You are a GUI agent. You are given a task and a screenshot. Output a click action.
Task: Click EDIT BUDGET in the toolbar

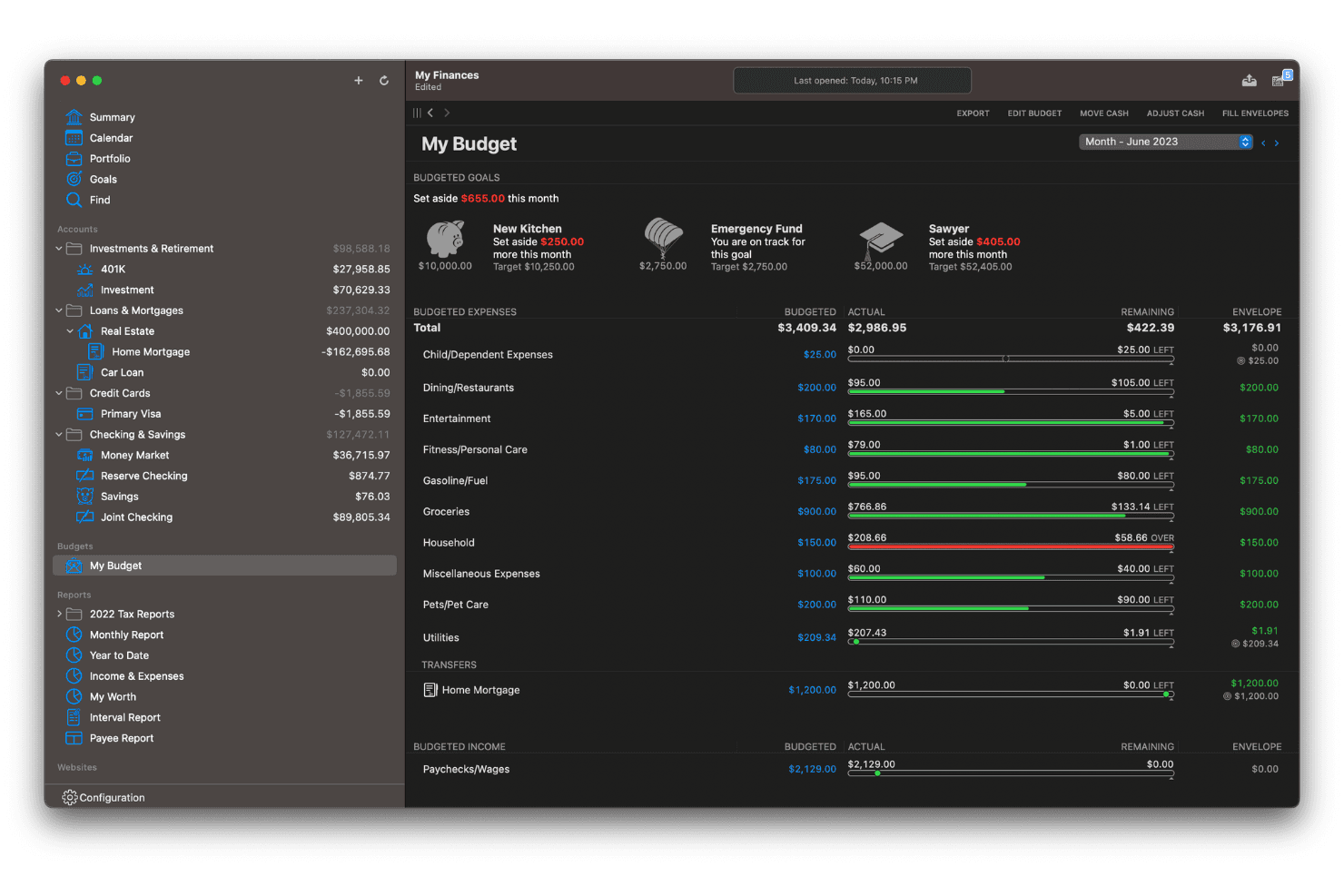[x=1034, y=113]
